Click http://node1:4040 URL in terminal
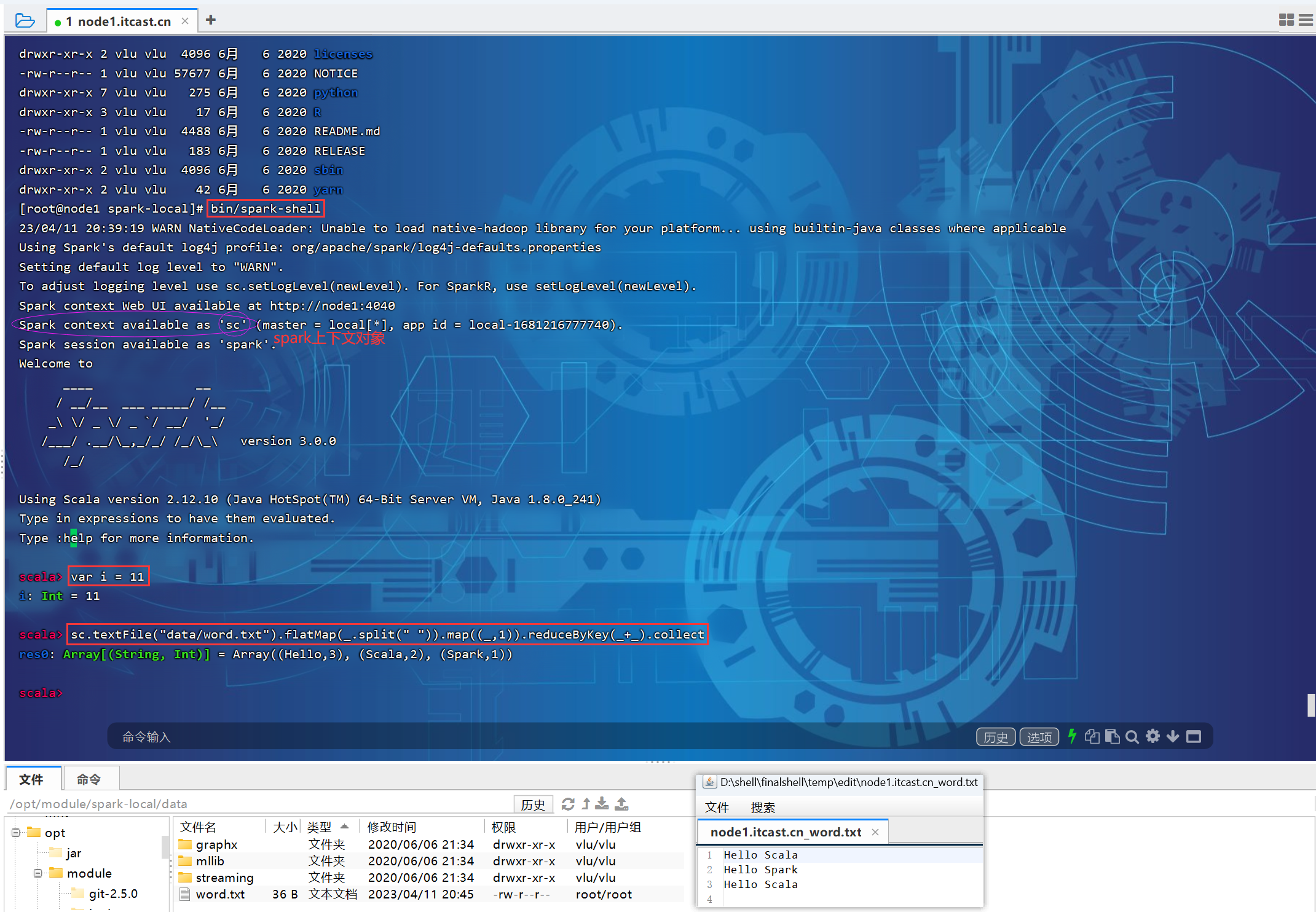 point(333,305)
